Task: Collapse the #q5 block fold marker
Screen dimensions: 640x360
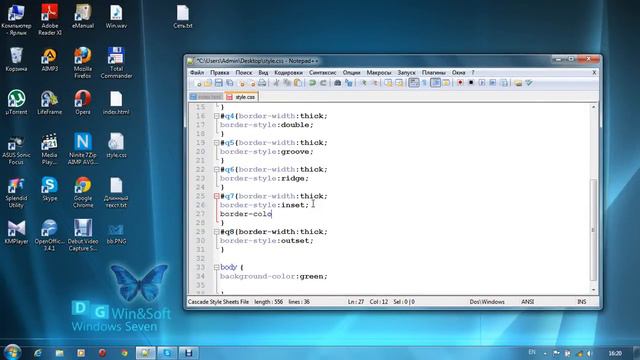Action: (216, 143)
